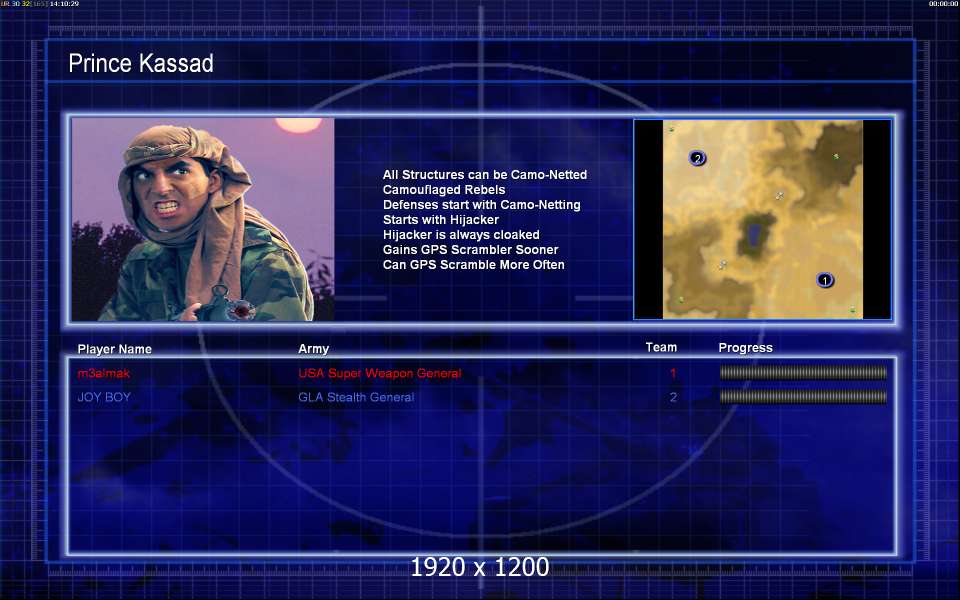Click the green supply marker at map bottom-left
The width and height of the screenshot is (960, 600).
681,299
